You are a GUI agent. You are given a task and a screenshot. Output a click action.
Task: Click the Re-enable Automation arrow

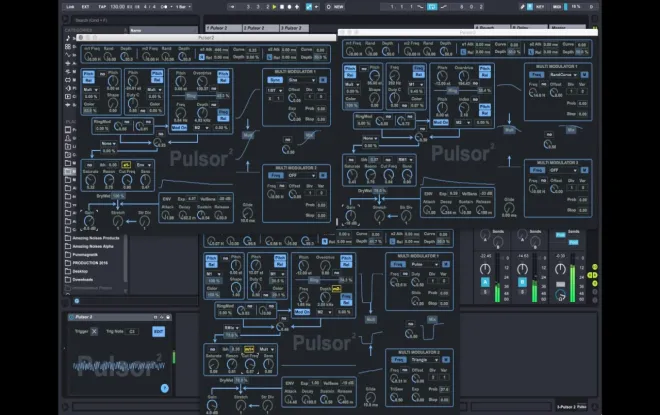click(316, 7)
